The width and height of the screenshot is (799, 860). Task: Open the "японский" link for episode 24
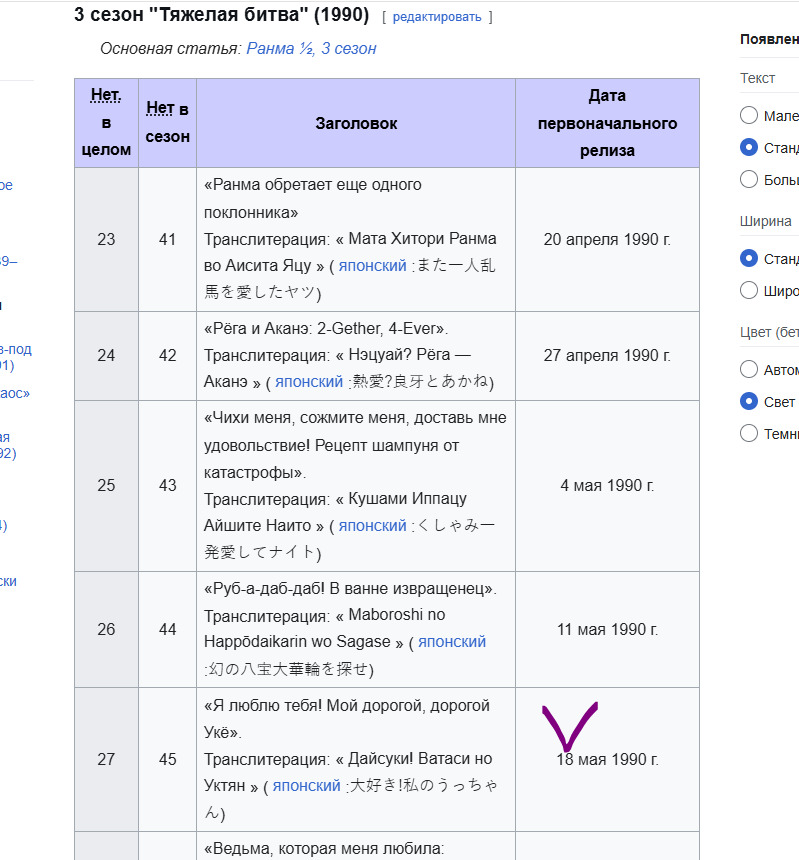[309, 382]
